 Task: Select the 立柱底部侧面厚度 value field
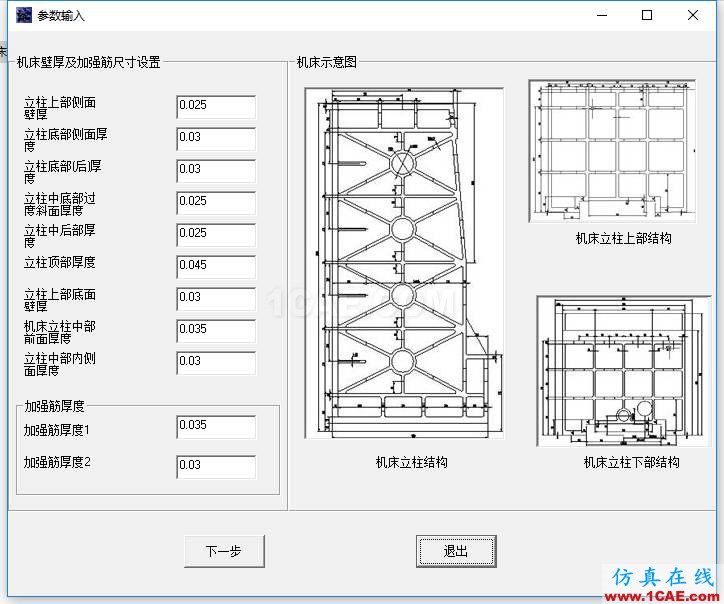(216, 139)
